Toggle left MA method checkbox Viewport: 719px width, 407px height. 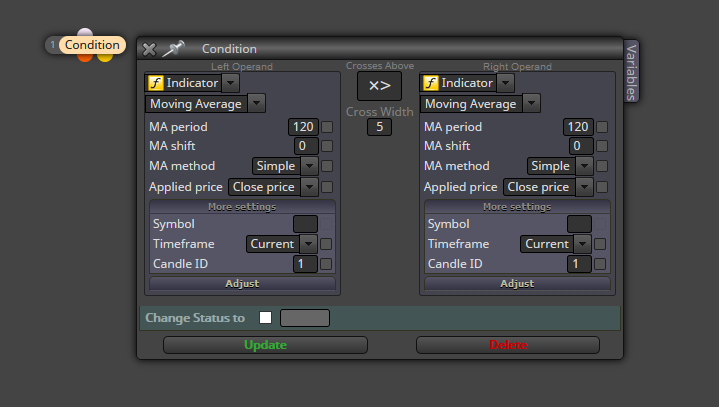[x=327, y=166]
